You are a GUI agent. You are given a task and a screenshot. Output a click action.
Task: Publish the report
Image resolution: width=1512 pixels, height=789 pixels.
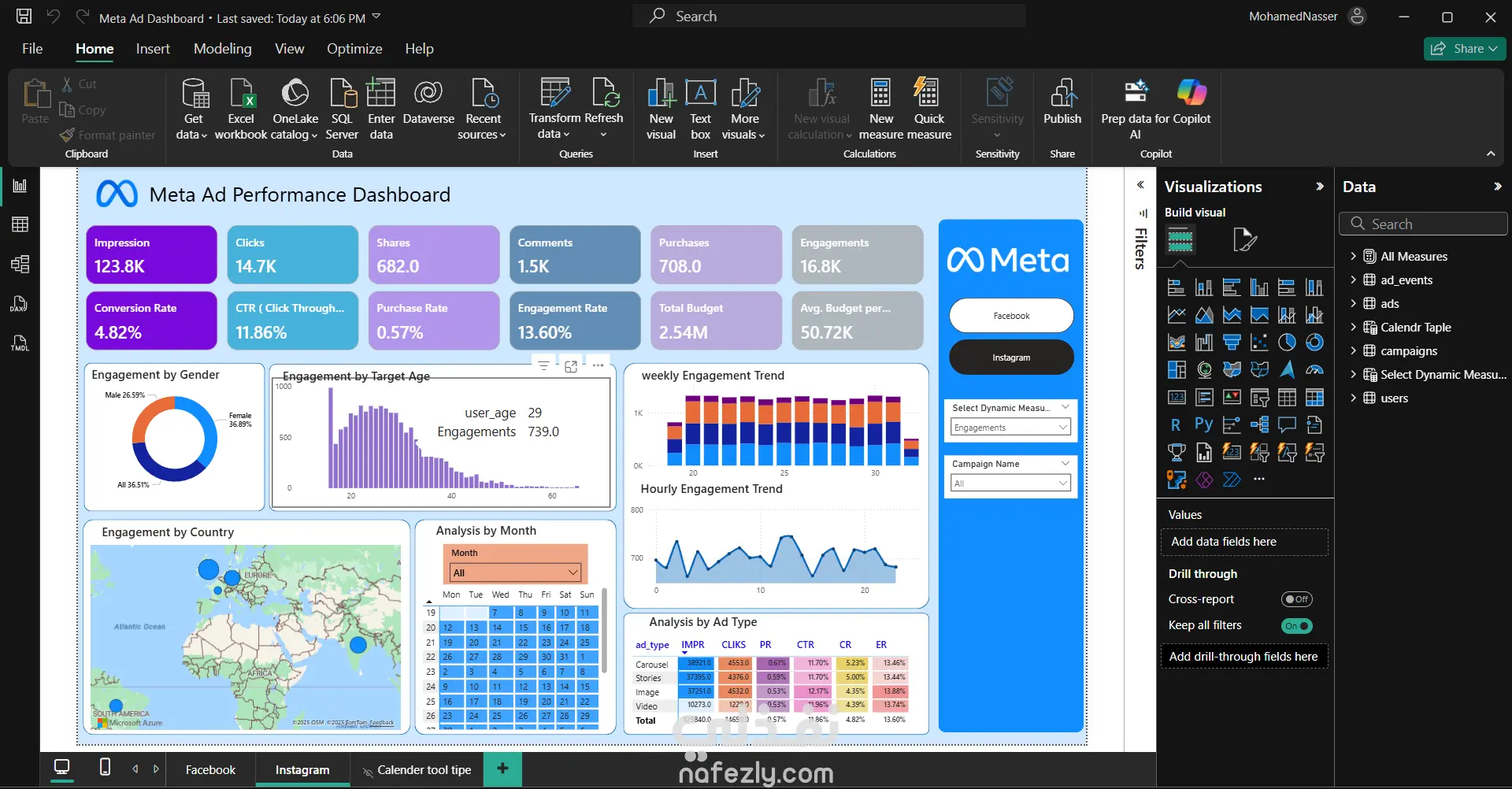pyautogui.click(x=1062, y=102)
